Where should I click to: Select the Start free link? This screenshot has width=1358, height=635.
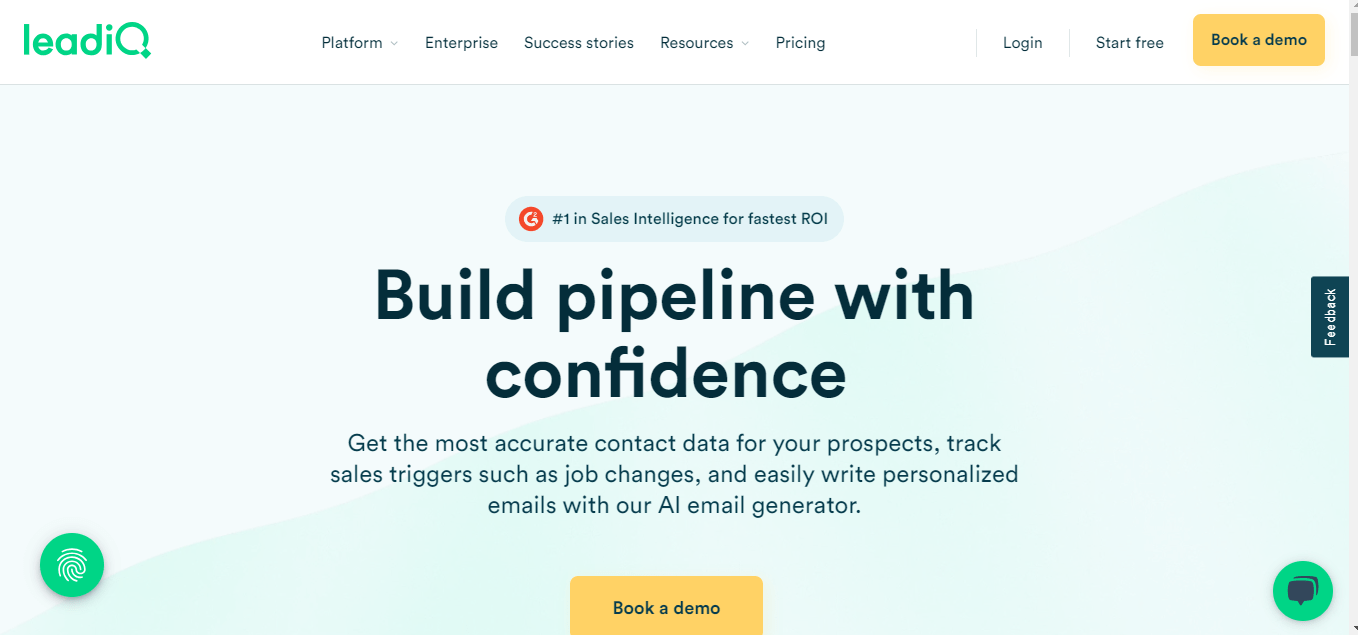point(1129,43)
